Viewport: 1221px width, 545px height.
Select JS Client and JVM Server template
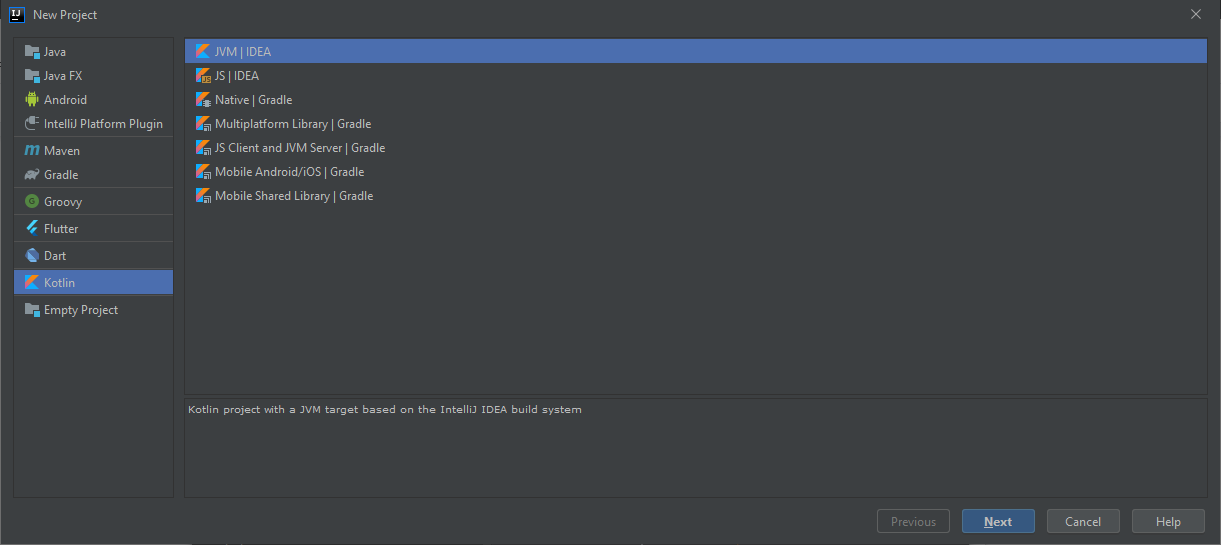pyautogui.click(x=300, y=148)
